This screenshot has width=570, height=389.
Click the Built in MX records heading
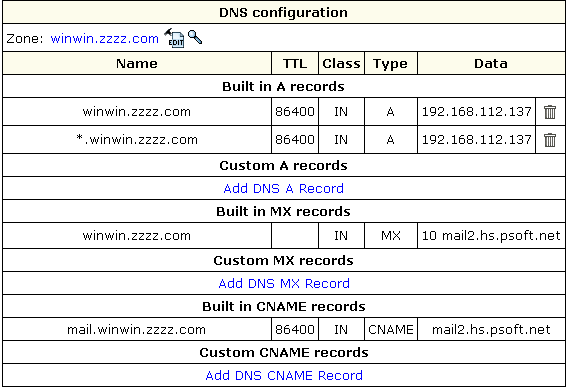284,211
